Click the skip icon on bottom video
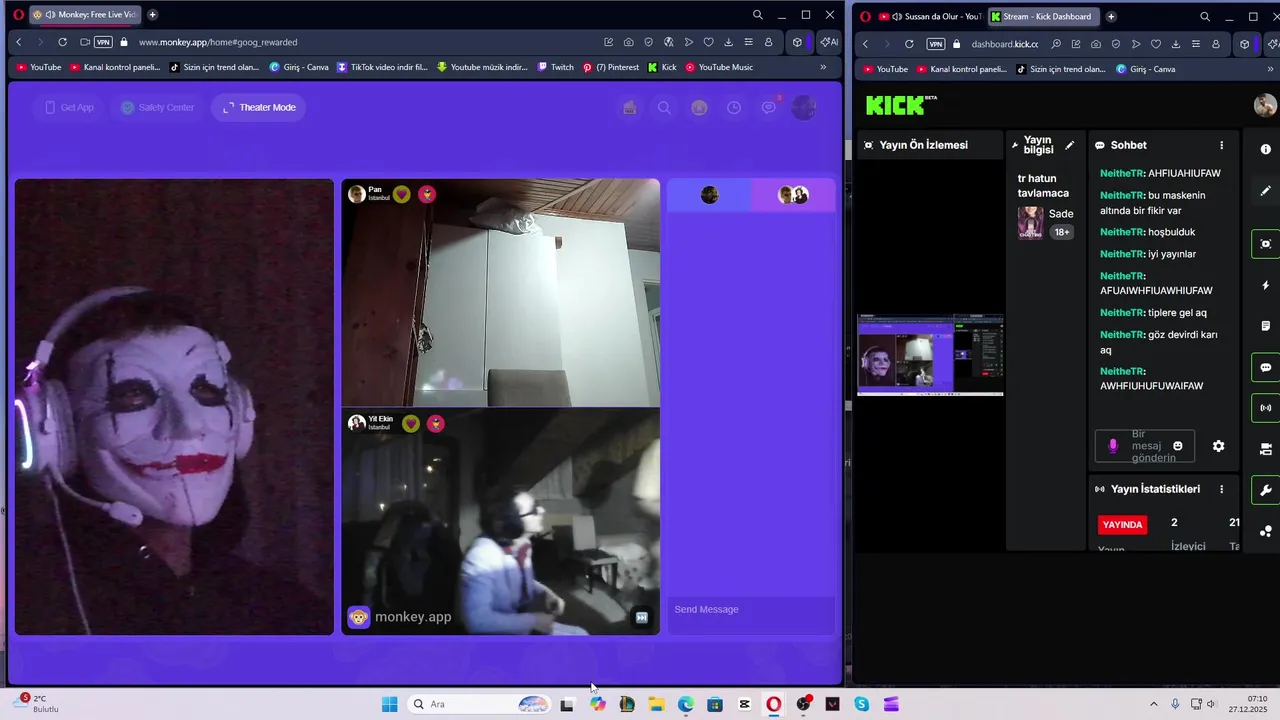The image size is (1280, 720). (x=642, y=618)
